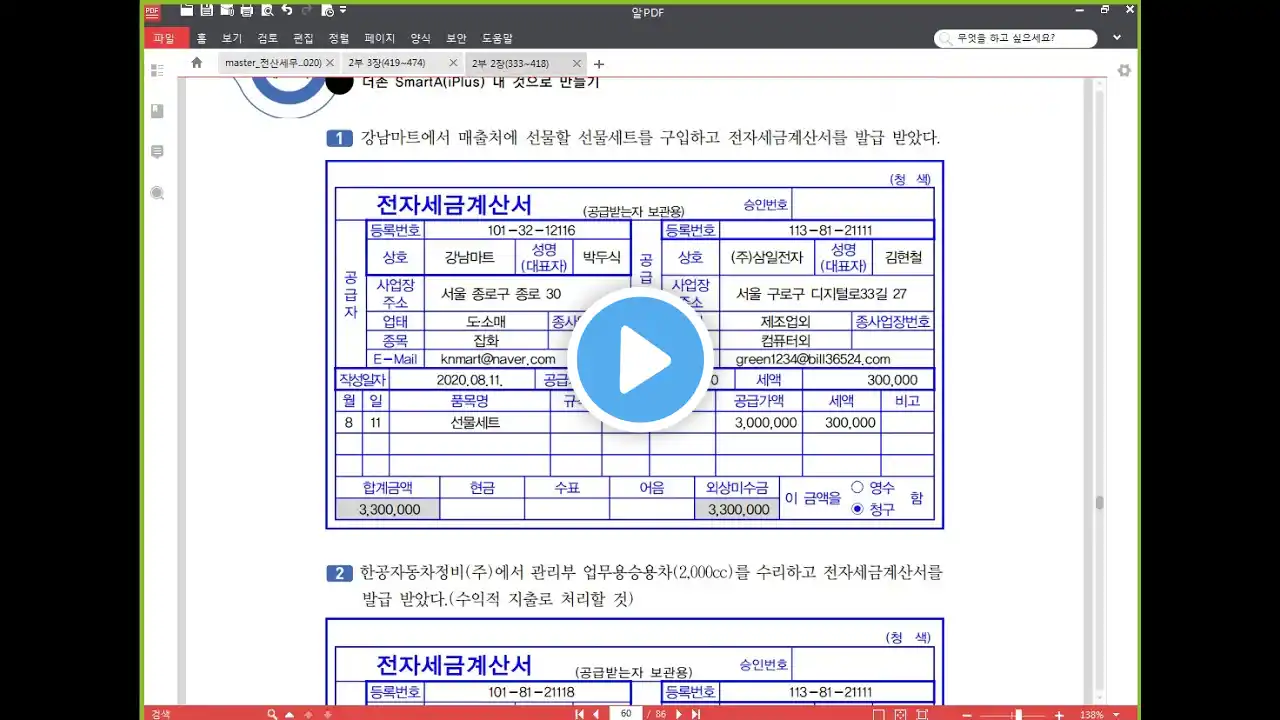The width and height of the screenshot is (1280, 720).
Task: Open the quick access toolbar customize arrow
Action: [x=343, y=10]
